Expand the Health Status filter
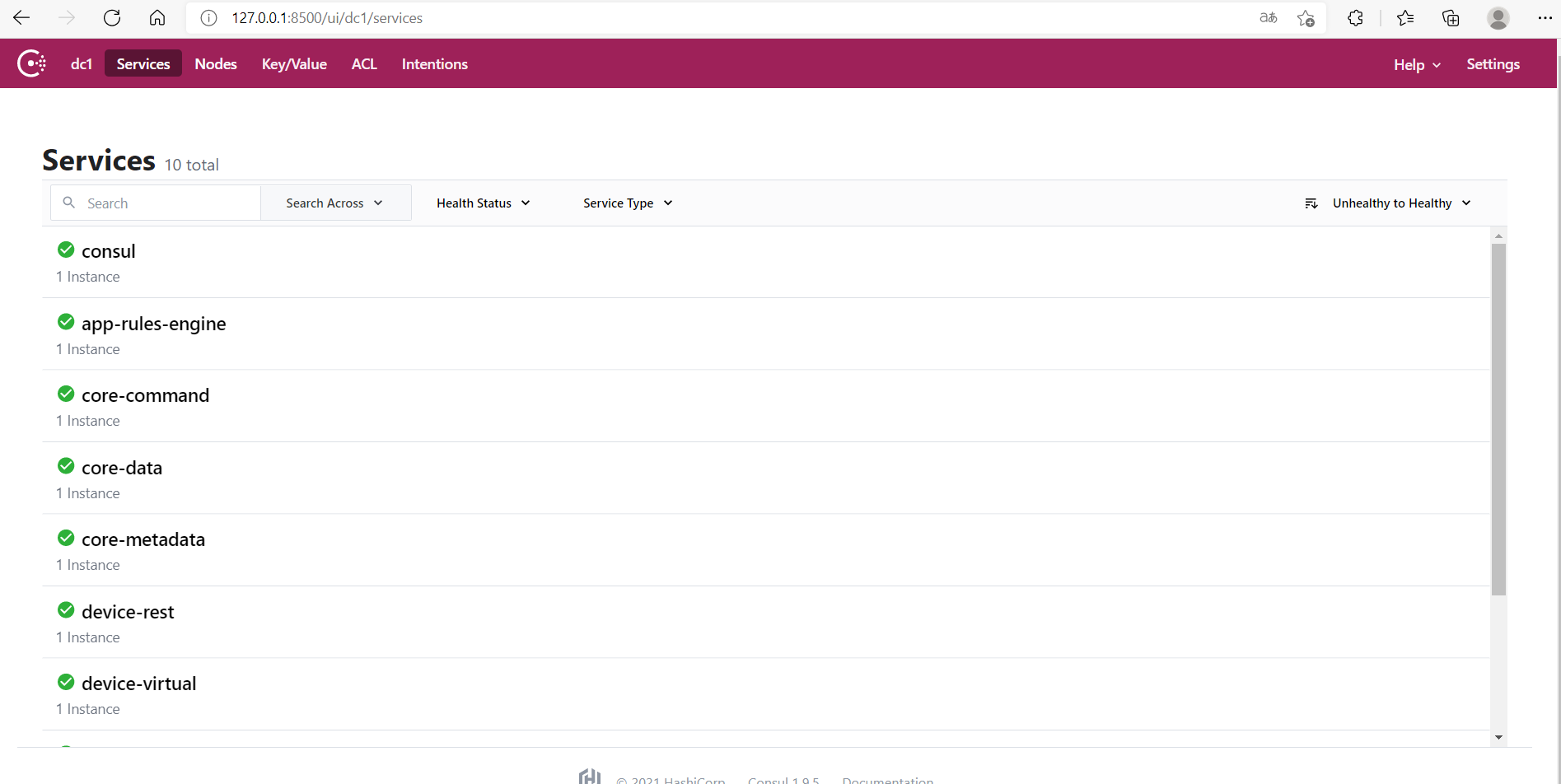 coord(484,203)
